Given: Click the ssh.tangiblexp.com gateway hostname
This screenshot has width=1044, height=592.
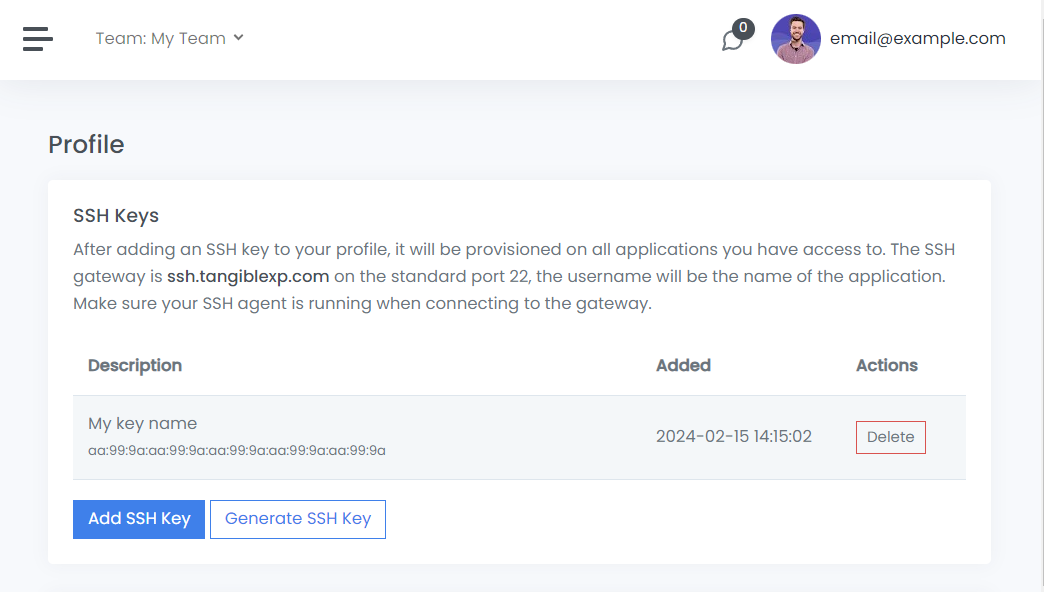Looking at the screenshot, I should pos(248,276).
